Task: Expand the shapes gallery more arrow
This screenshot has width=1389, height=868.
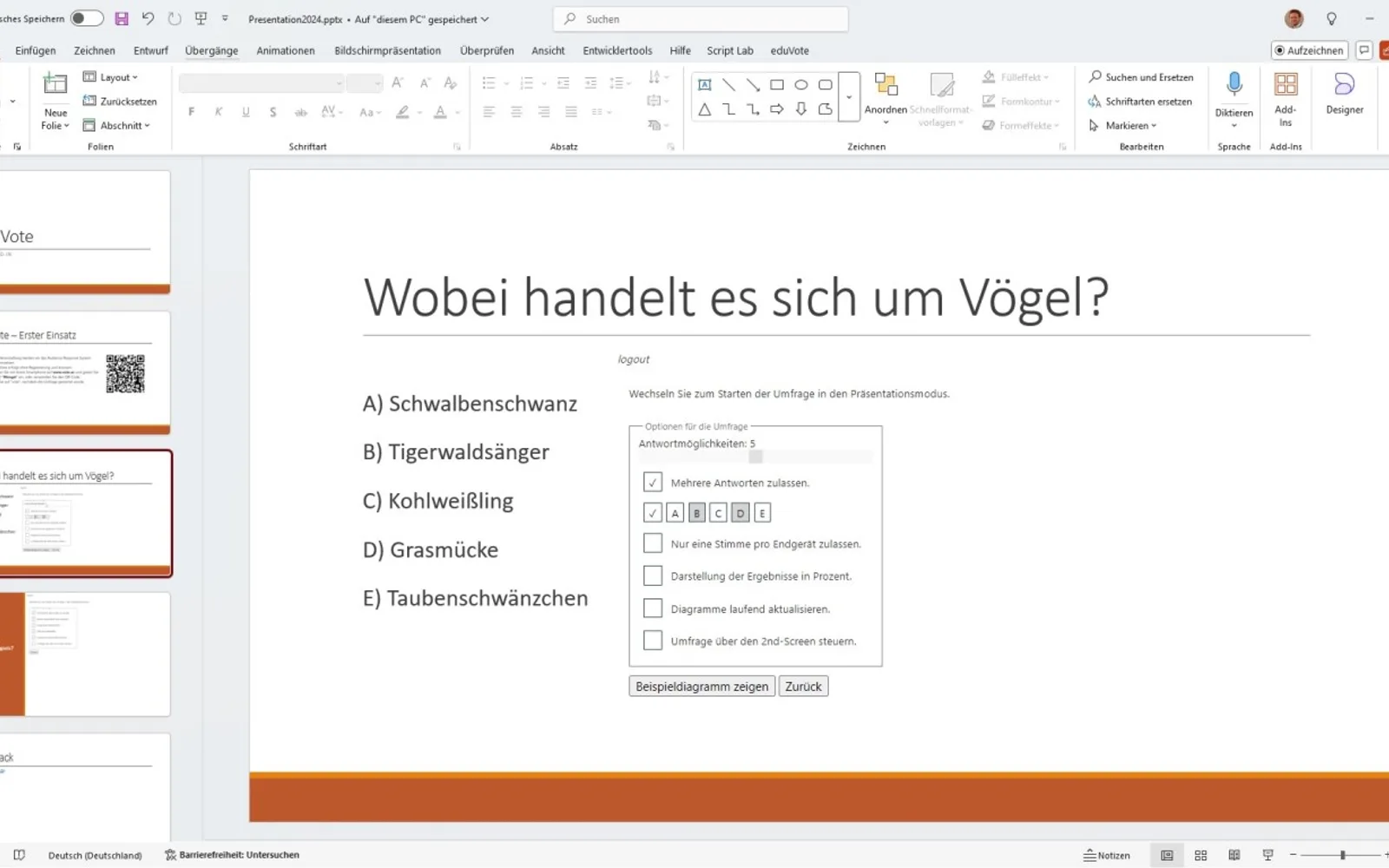Action: pyautogui.click(x=849, y=97)
